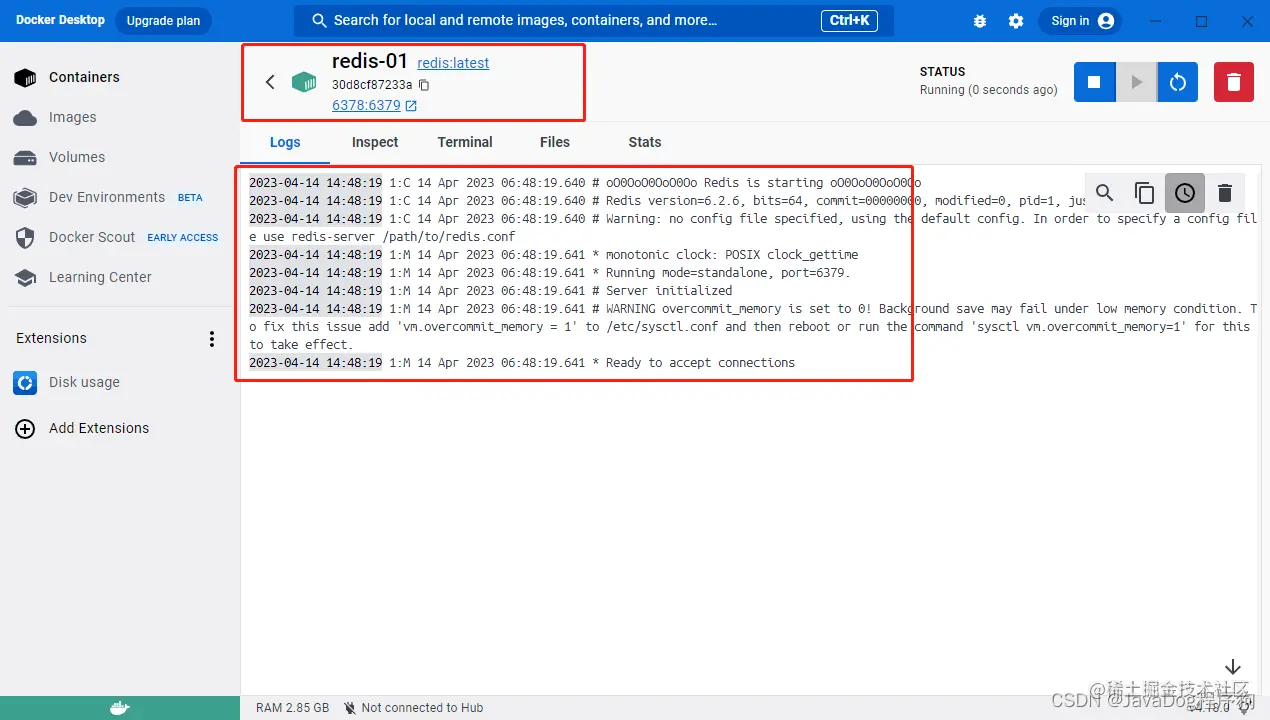Click the Ctrl+K shortcut badge

tap(850, 20)
